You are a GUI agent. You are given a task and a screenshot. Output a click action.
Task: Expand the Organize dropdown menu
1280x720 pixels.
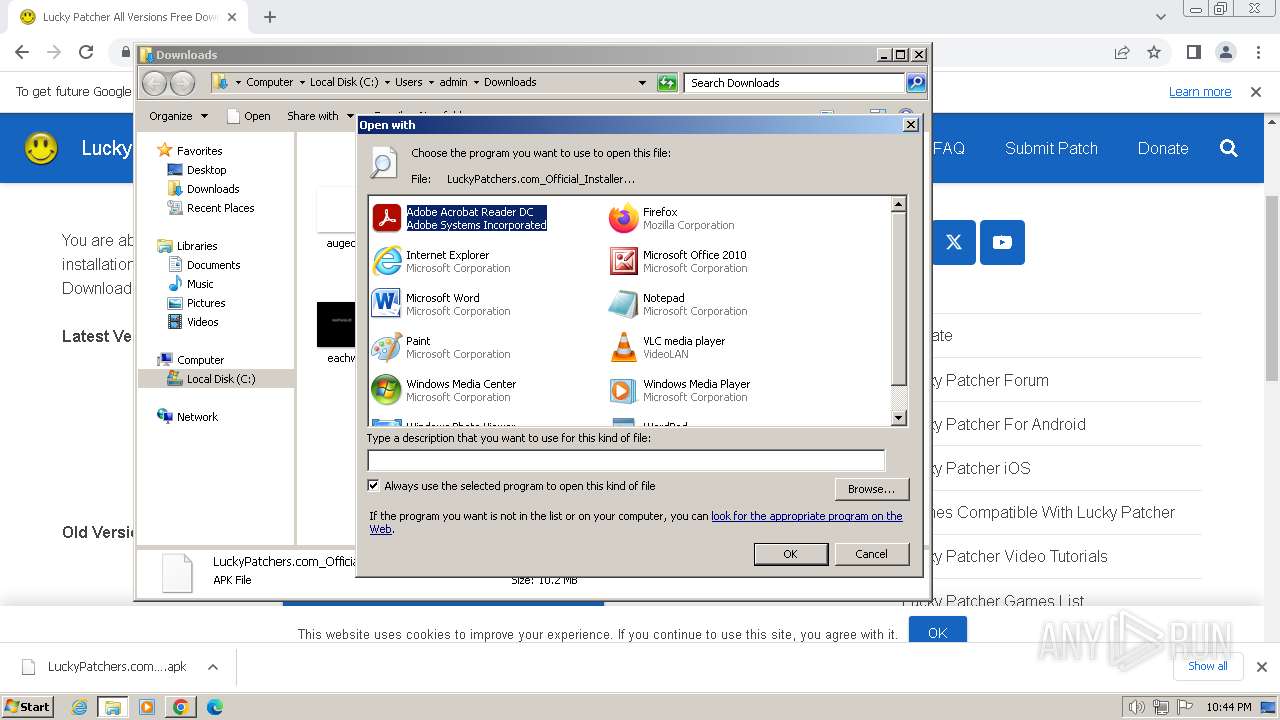(x=178, y=116)
